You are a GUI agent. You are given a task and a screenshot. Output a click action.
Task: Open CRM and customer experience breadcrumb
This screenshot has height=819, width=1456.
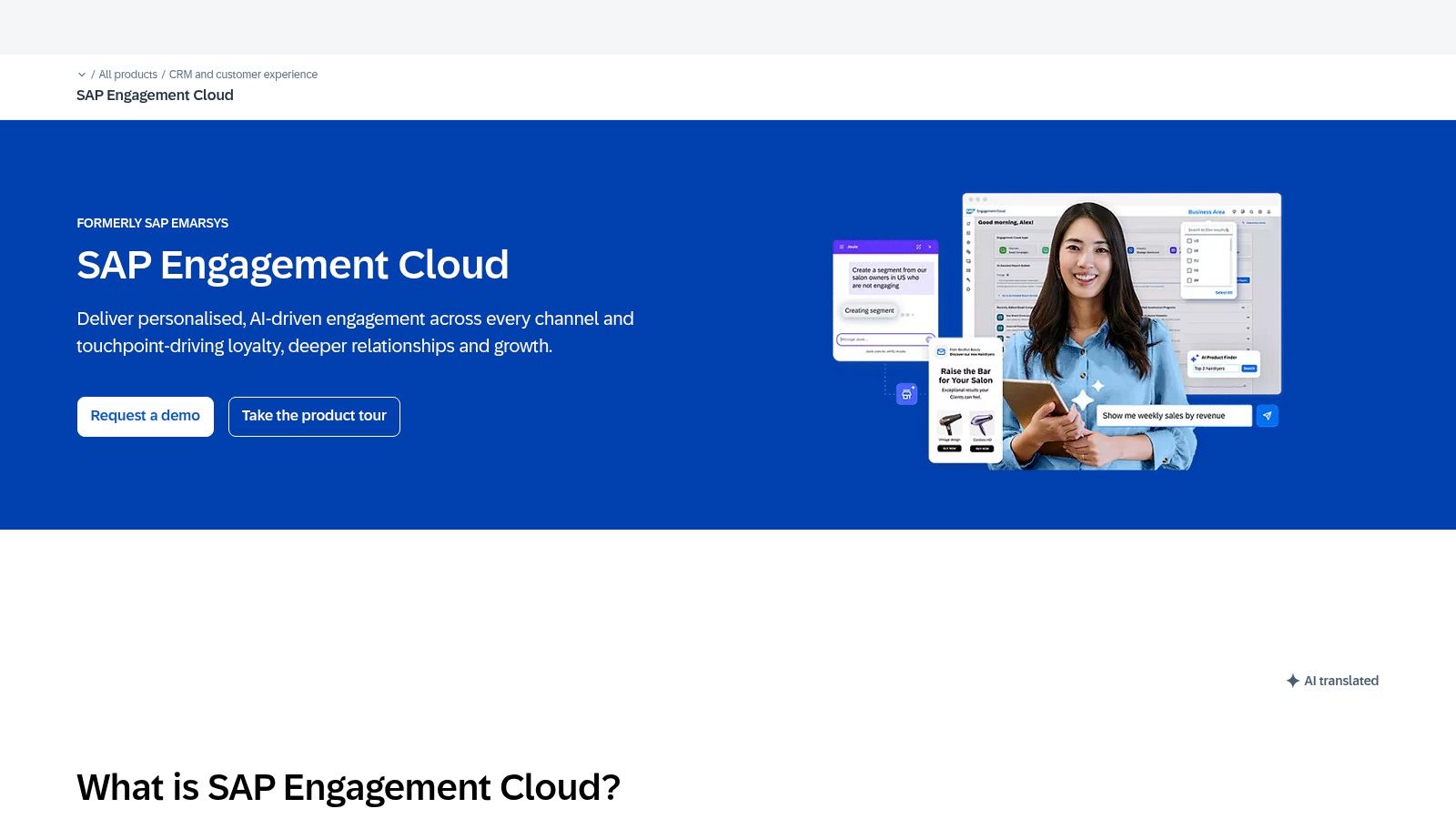[x=243, y=75]
